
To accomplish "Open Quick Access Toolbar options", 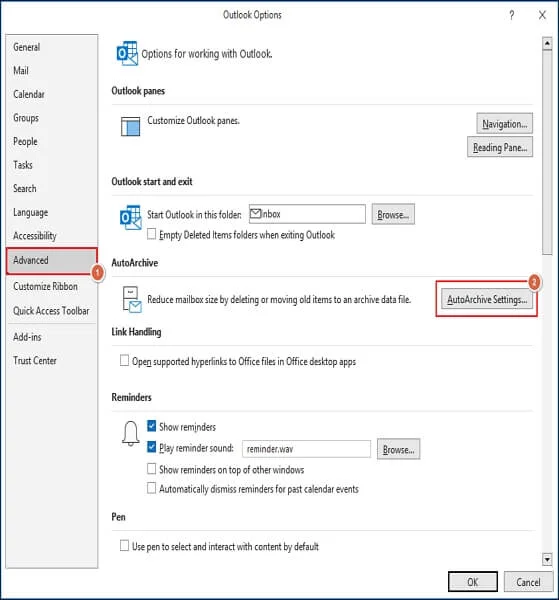I will (52, 311).
